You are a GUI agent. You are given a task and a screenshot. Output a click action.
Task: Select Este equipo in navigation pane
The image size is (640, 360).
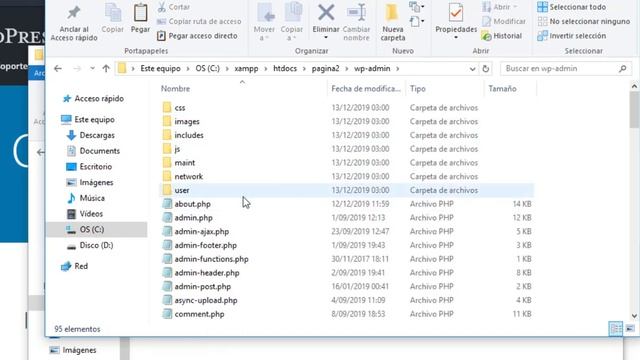point(88,120)
